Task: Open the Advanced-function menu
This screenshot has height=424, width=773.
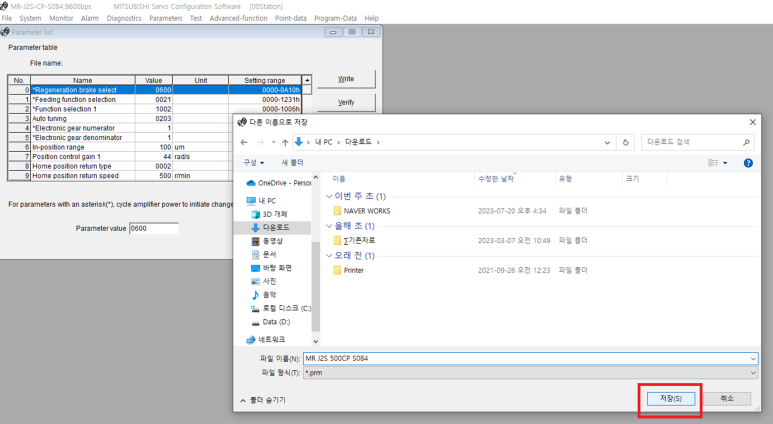Action: pyautogui.click(x=238, y=18)
